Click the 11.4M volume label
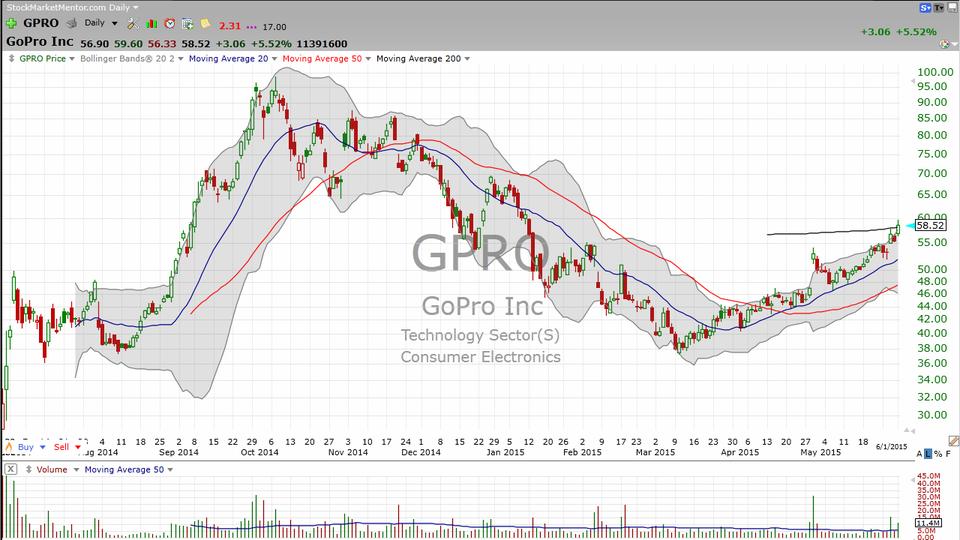This screenshot has width=960, height=540. [928, 523]
